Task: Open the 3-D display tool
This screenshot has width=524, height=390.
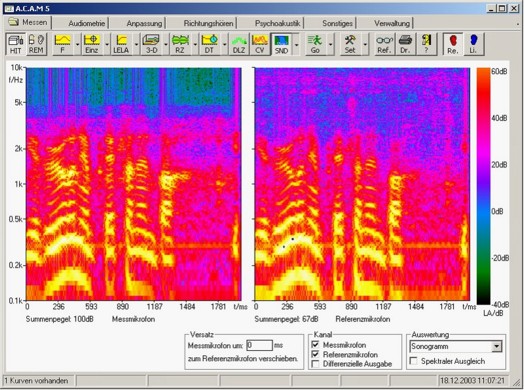Action: click(151, 44)
